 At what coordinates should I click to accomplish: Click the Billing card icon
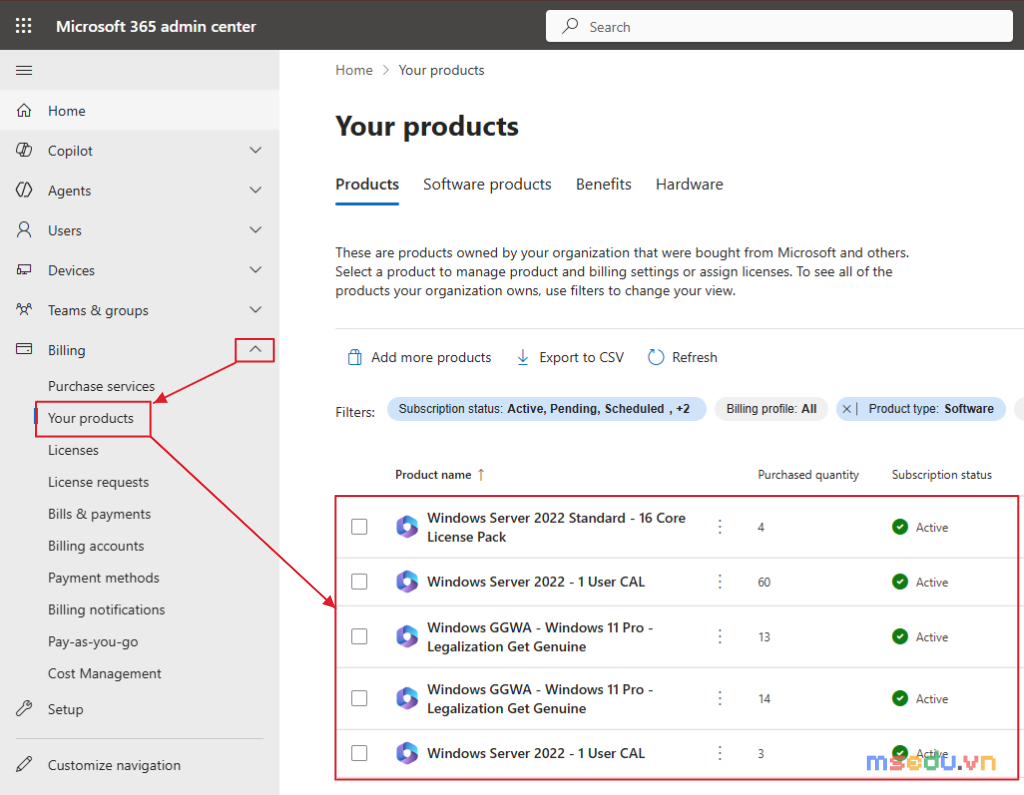(24, 349)
